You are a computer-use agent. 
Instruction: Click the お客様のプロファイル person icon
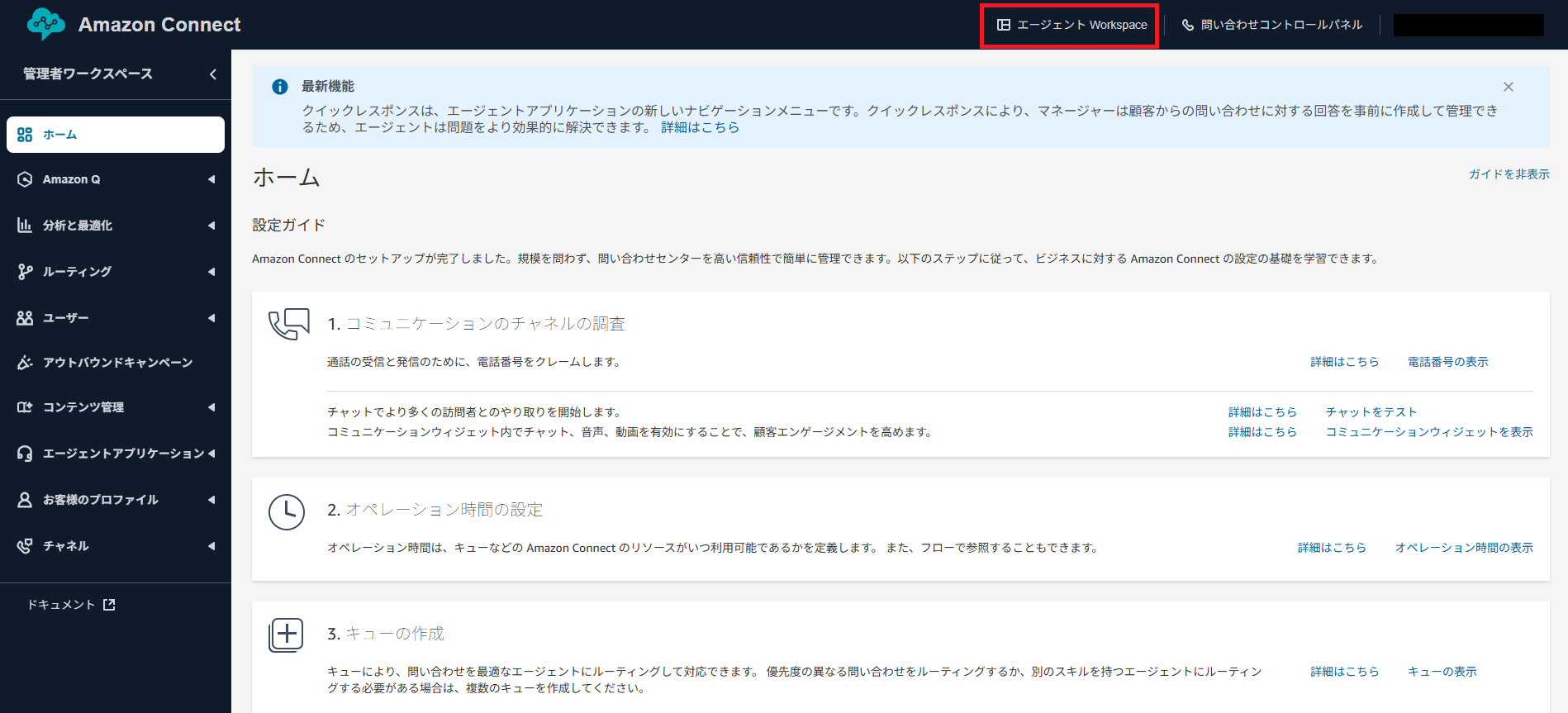click(x=25, y=500)
